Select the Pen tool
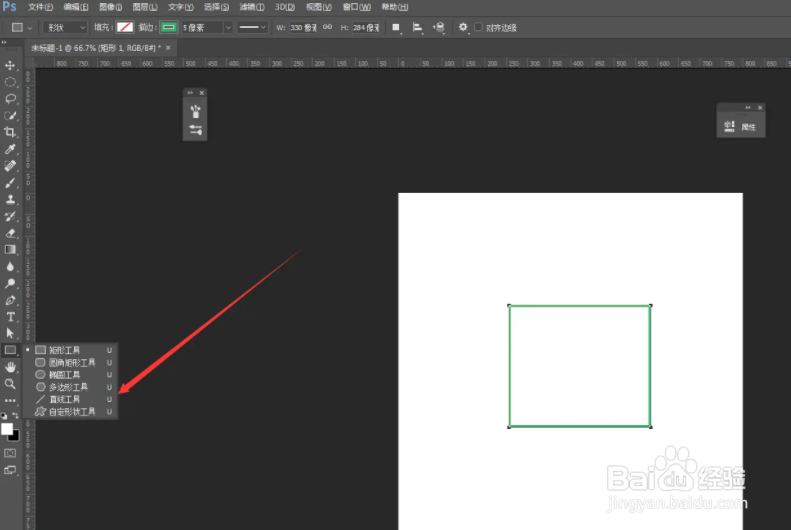The width and height of the screenshot is (791, 530). (x=10, y=300)
